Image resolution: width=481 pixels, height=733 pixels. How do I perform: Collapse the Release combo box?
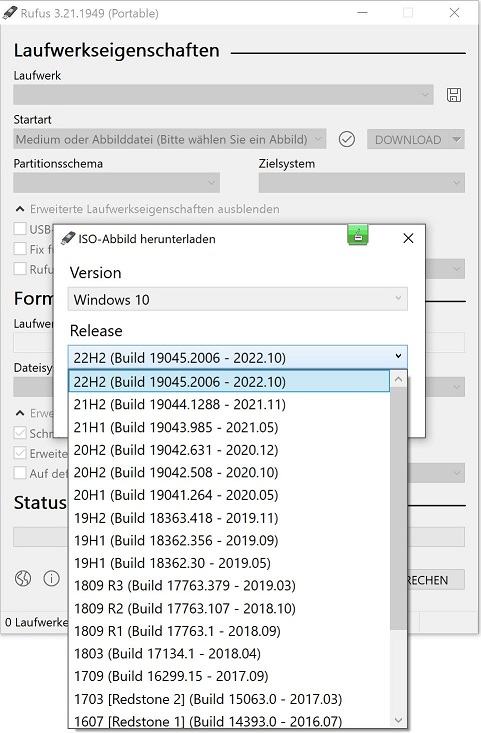tap(237, 358)
